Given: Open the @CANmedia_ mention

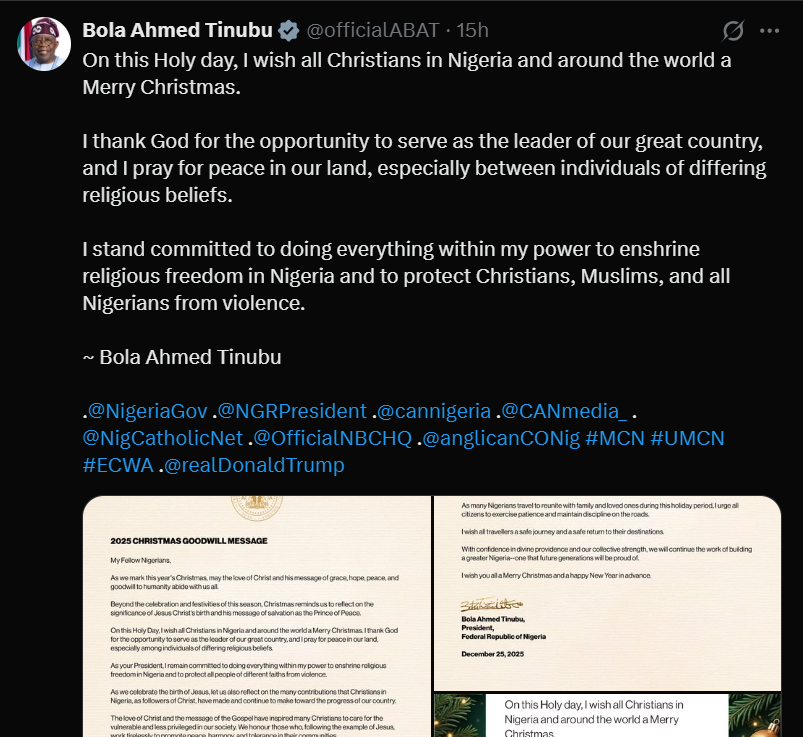Looking at the screenshot, I should coord(565,411).
